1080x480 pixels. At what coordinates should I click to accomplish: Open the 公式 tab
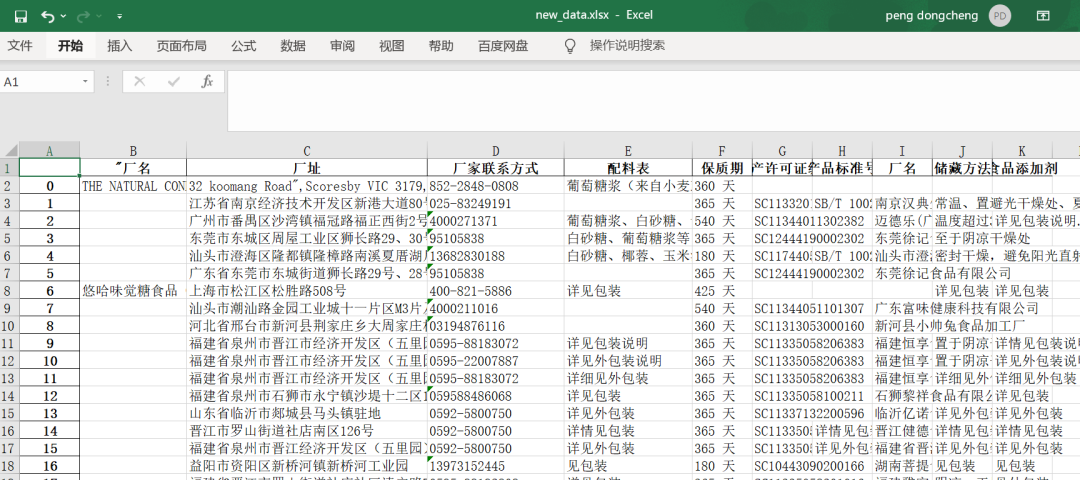244,46
